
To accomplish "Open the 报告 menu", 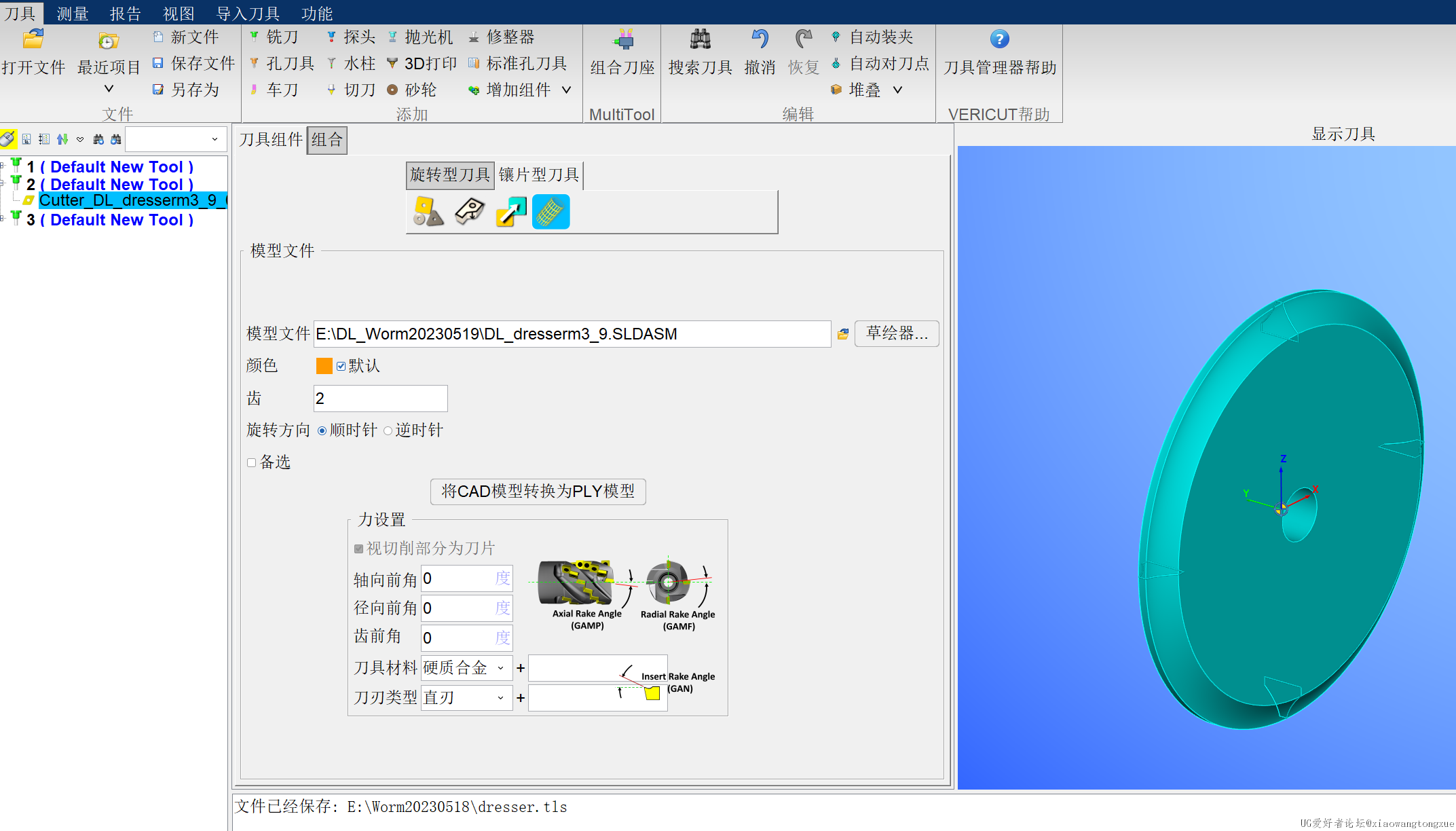I will tap(126, 13).
